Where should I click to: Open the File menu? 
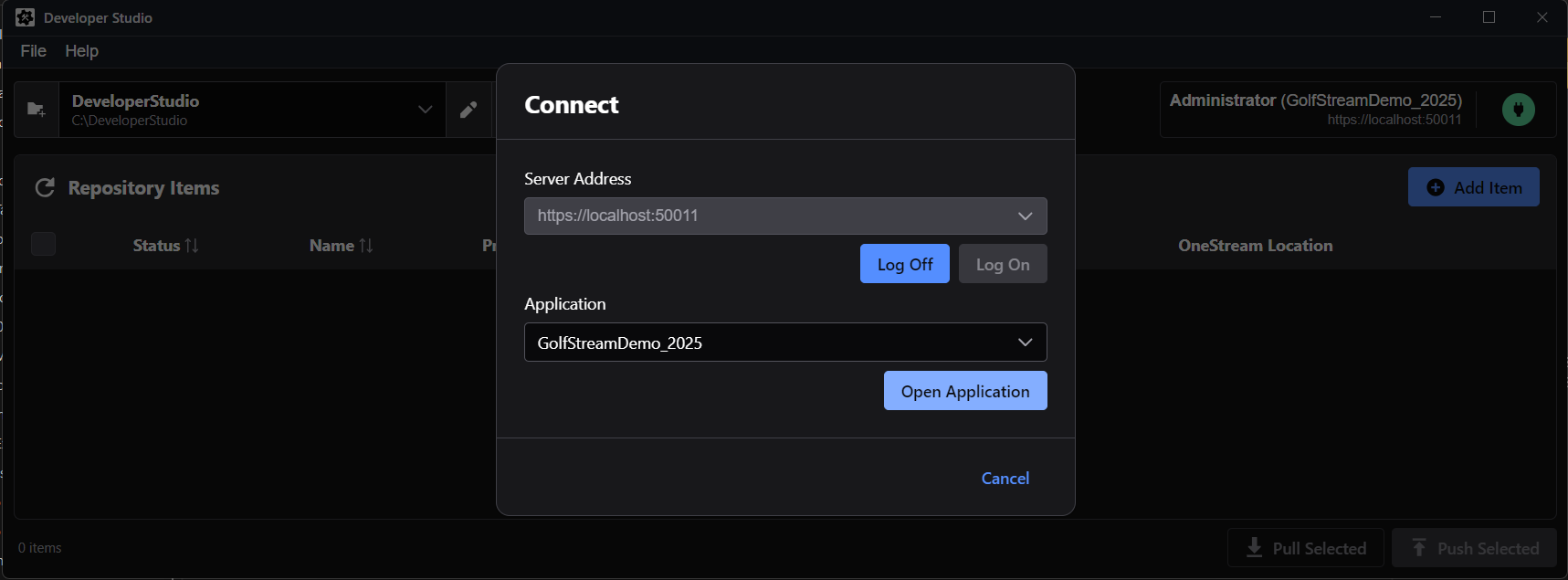pyautogui.click(x=34, y=51)
